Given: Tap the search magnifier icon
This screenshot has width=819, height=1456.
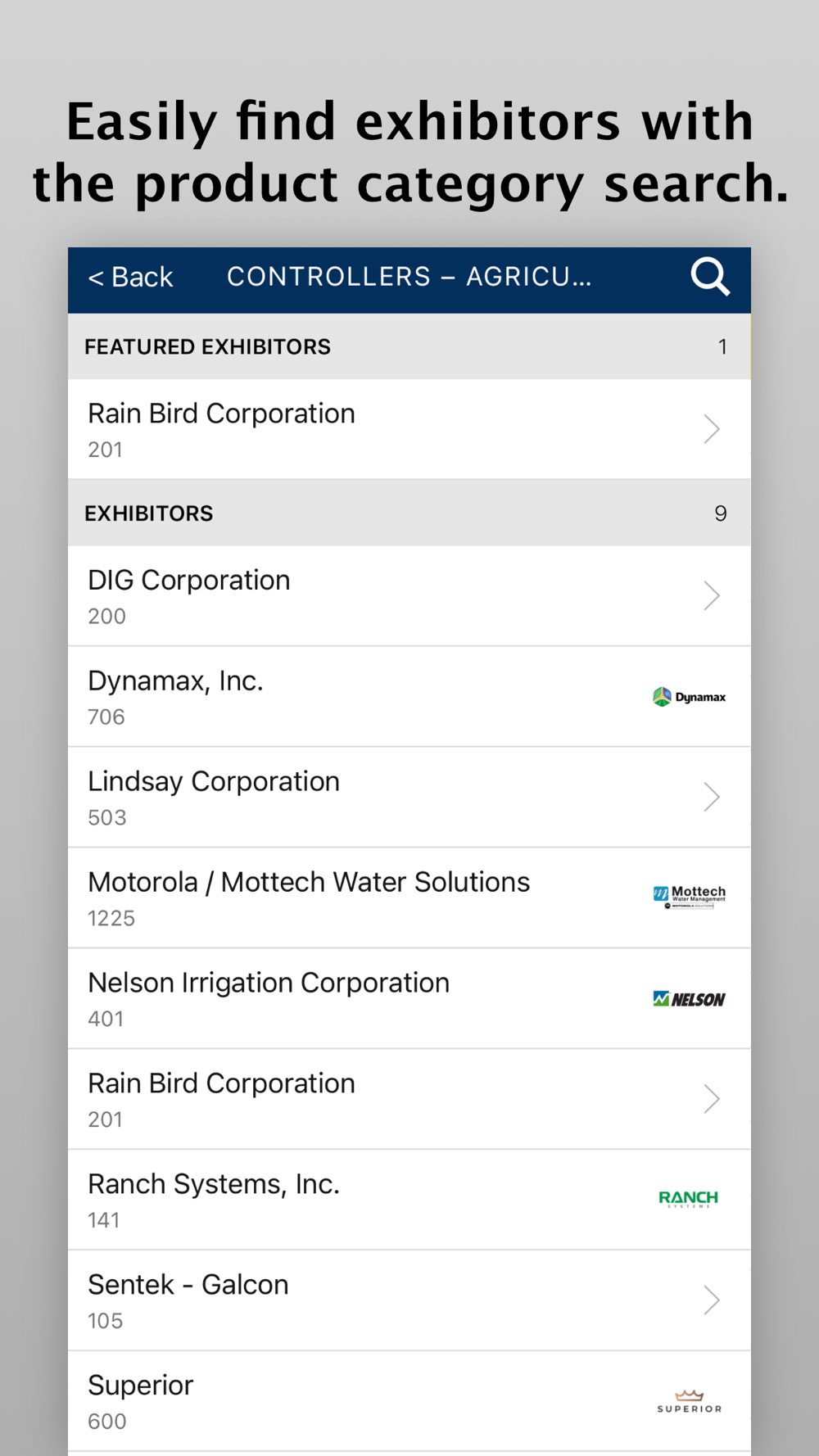Looking at the screenshot, I should [x=709, y=277].
